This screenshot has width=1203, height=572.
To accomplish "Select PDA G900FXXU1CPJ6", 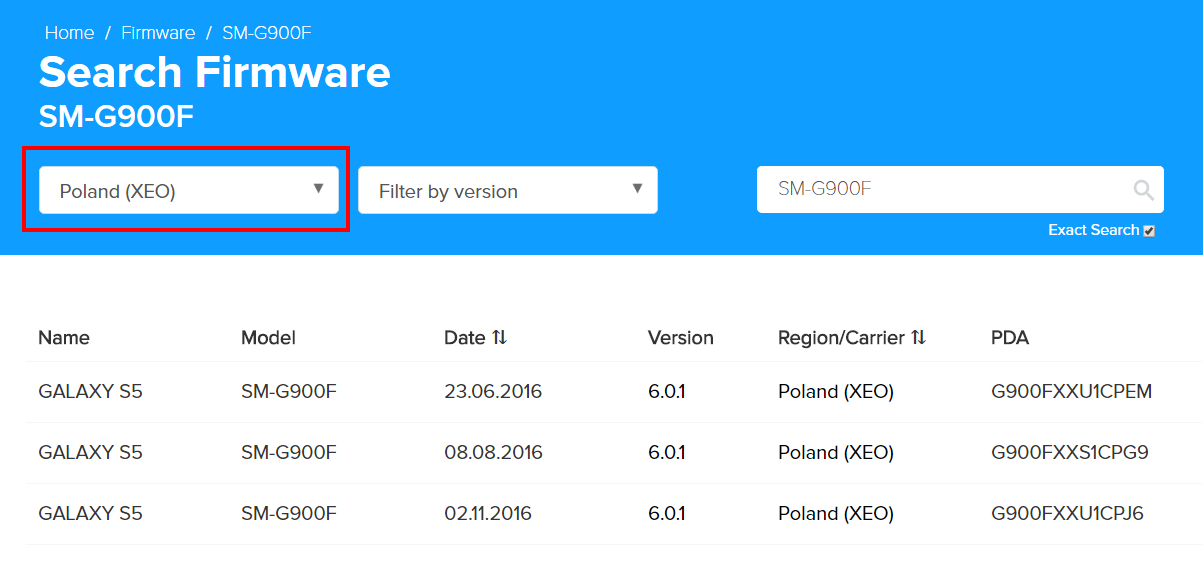I will [x=1067, y=514].
